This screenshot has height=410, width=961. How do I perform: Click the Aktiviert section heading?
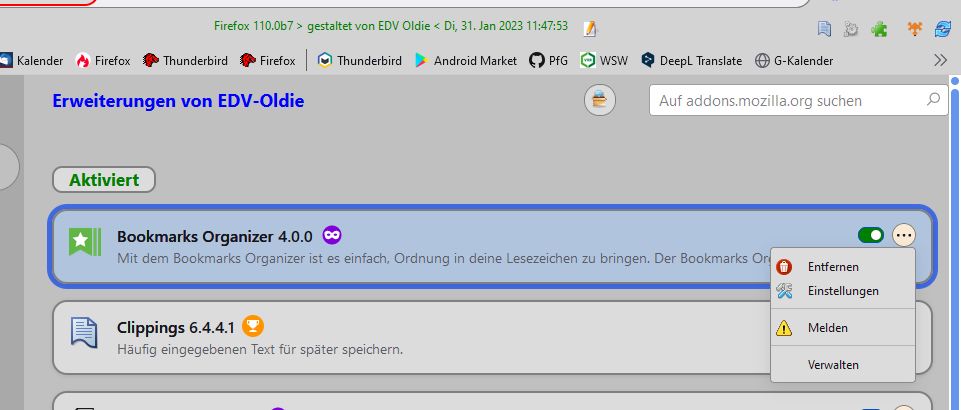pyautogui.click(x=104, y=180)
